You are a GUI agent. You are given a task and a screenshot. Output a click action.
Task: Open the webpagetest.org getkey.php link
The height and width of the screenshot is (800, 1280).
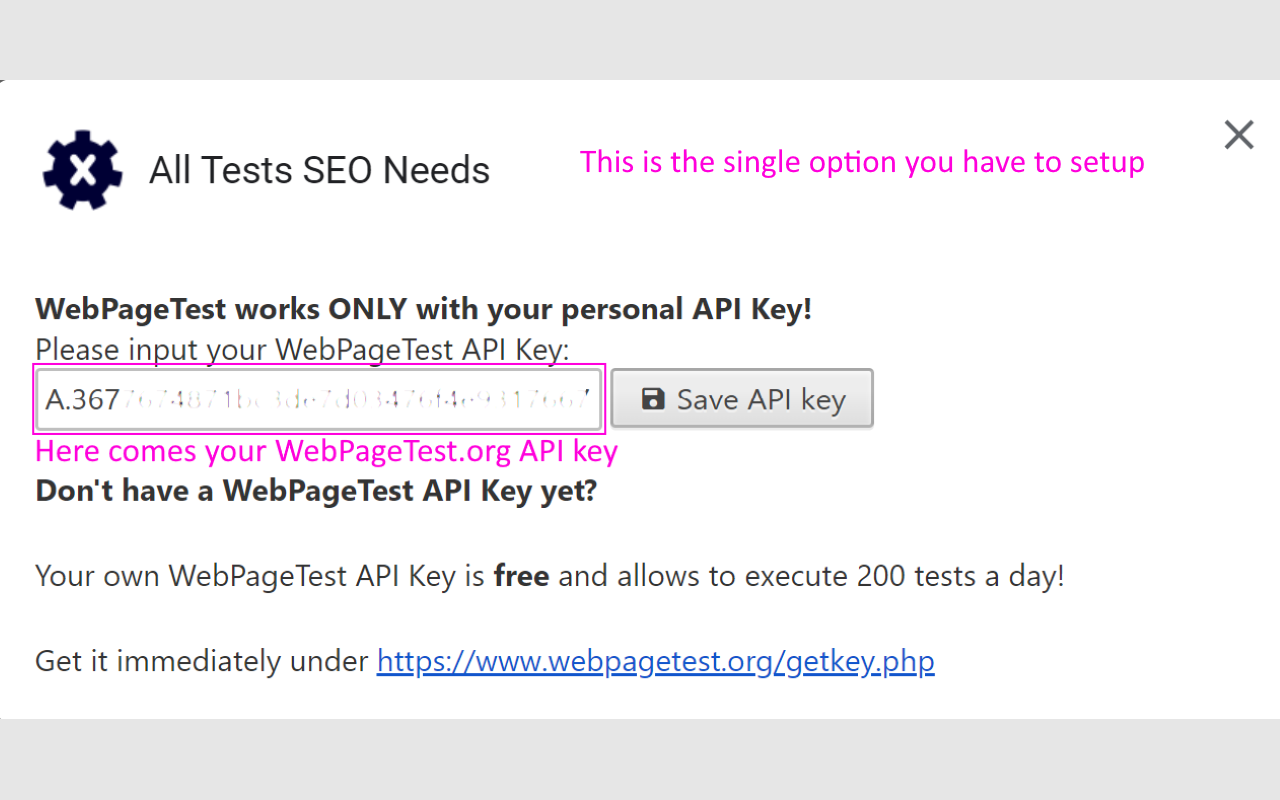tap(655, 660)
